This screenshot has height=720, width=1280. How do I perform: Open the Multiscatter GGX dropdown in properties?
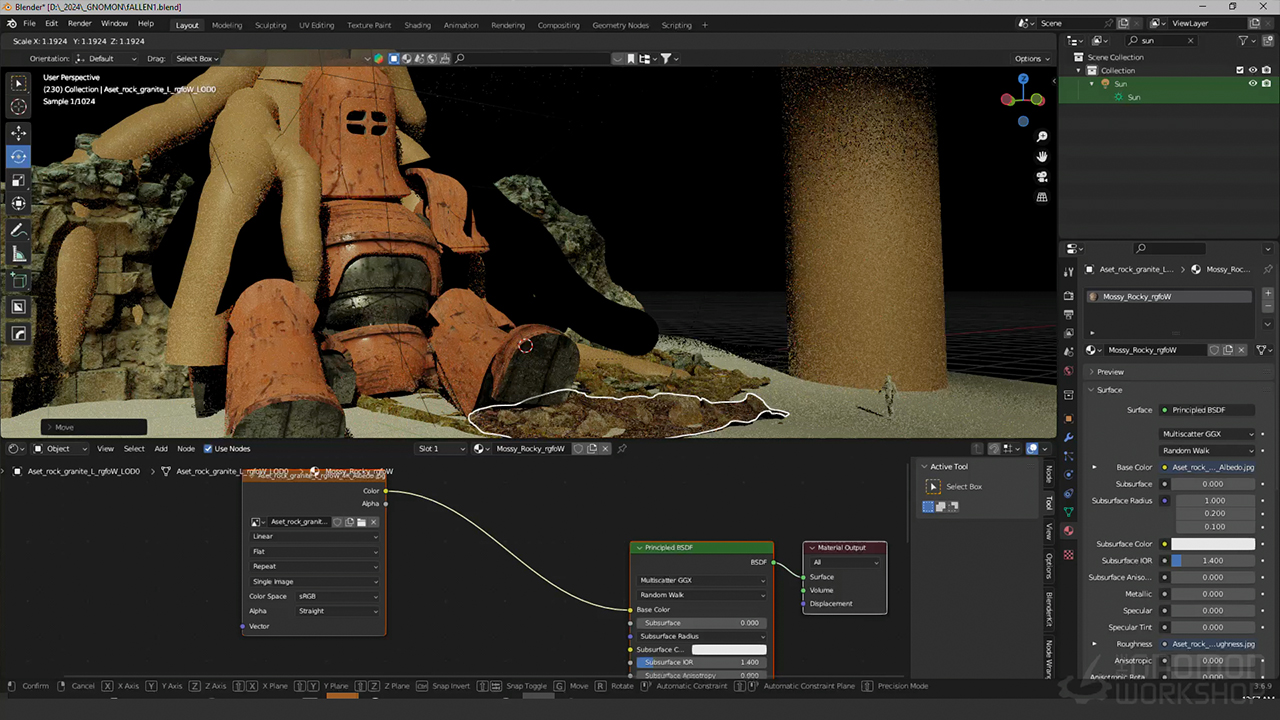1207,434
